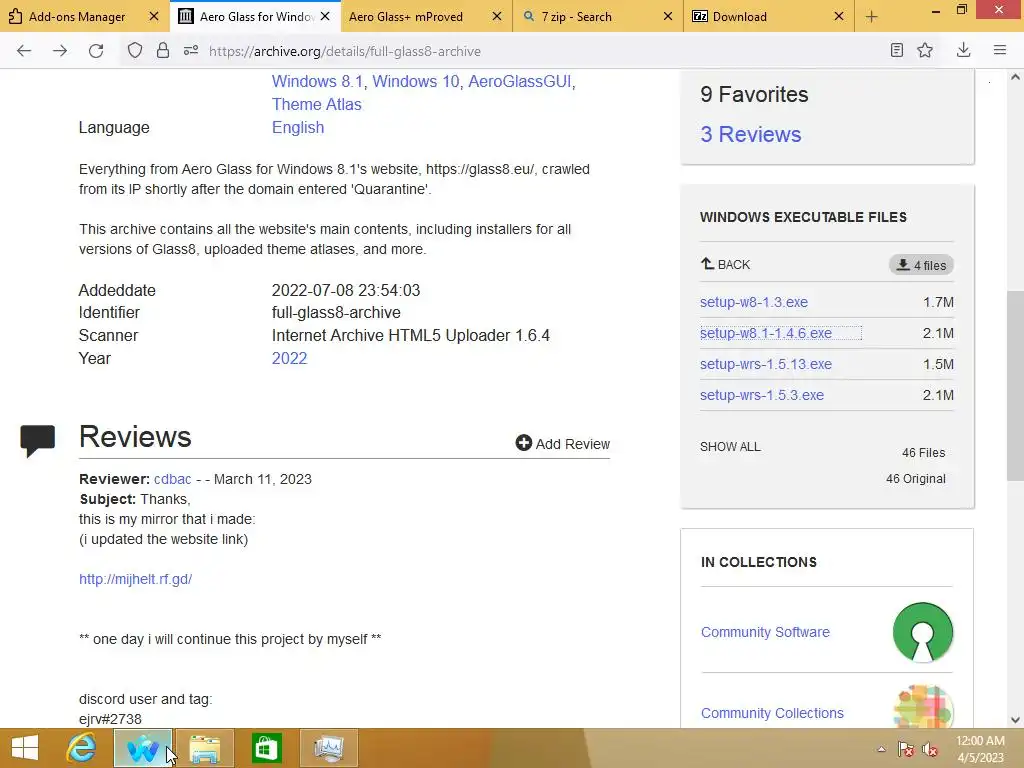Image resolution: width=1024 pixels, height=768 pixels.
Task: Go back using the browser back arrow
Action: (24, 51)
